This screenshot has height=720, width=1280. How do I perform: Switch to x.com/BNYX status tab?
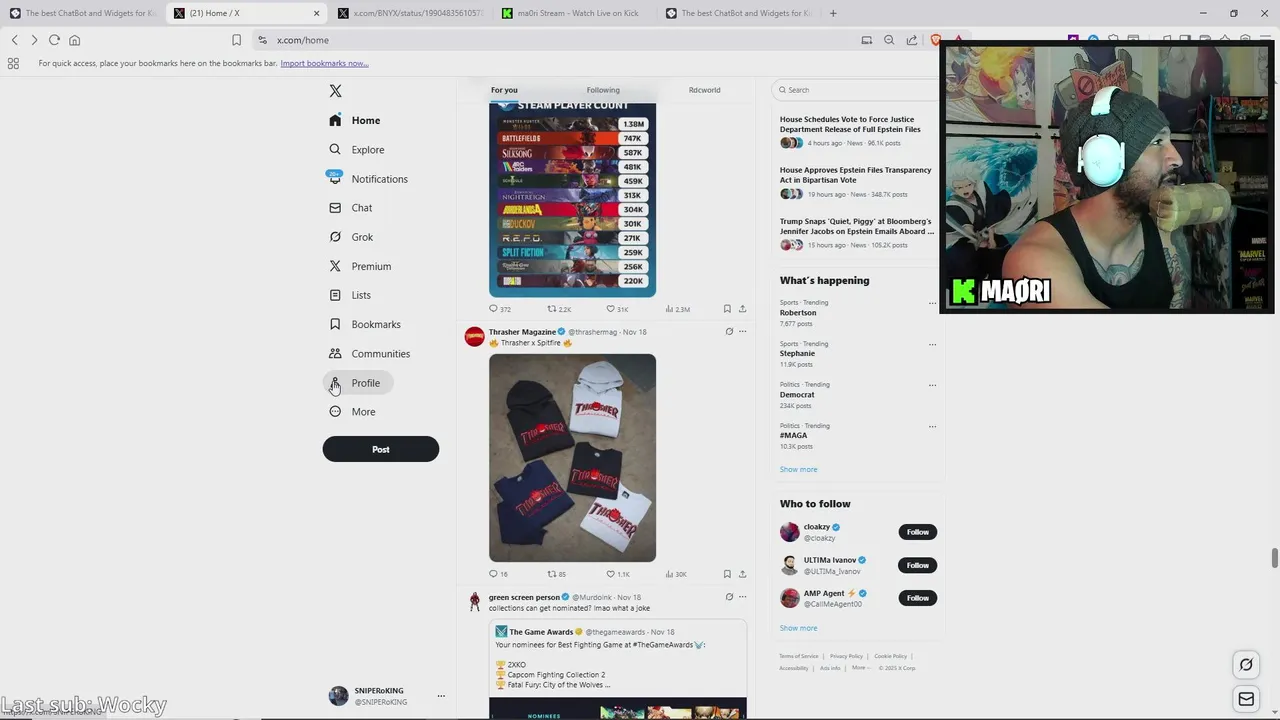410,13
